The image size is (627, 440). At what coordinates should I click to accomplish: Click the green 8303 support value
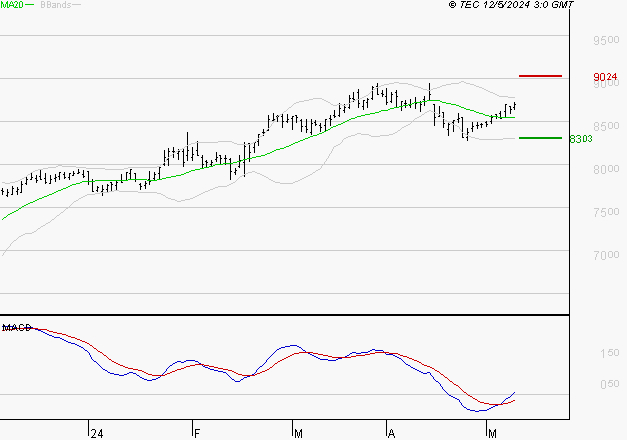click(581, 139)
